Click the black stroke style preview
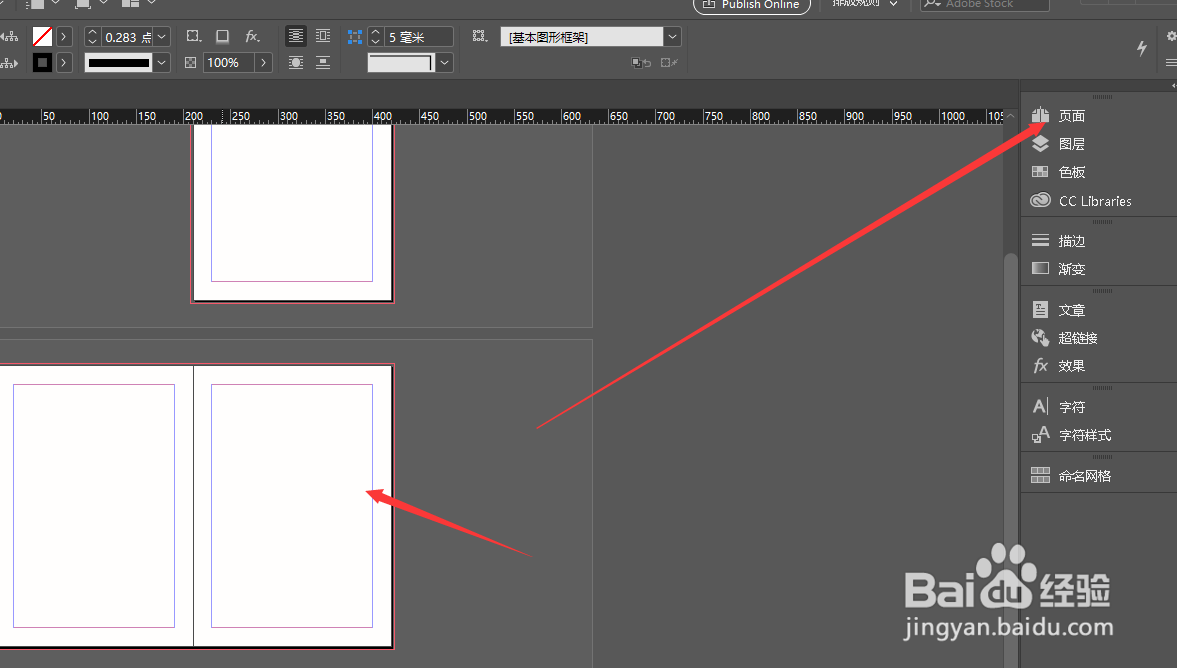This screenshot has width=1177, height=668. point(119,62)
